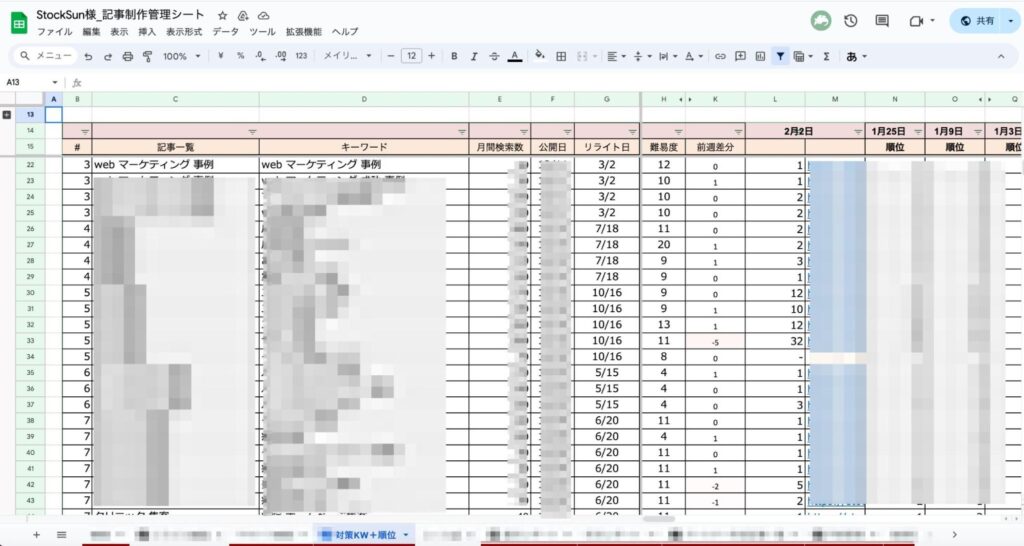Open the ファイル menu
1024x546 pixels.
point(54,31)
